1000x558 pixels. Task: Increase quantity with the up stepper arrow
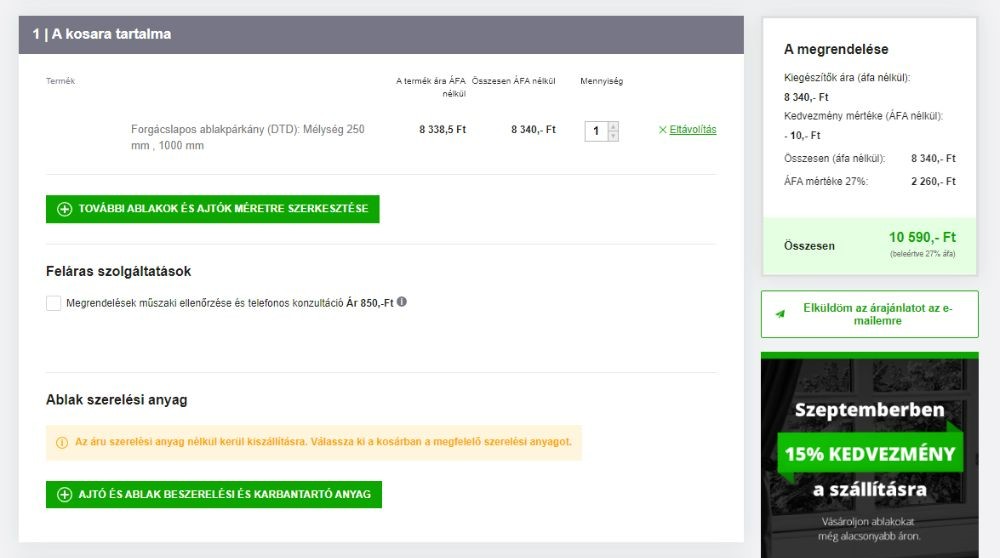tap(613, 126)
